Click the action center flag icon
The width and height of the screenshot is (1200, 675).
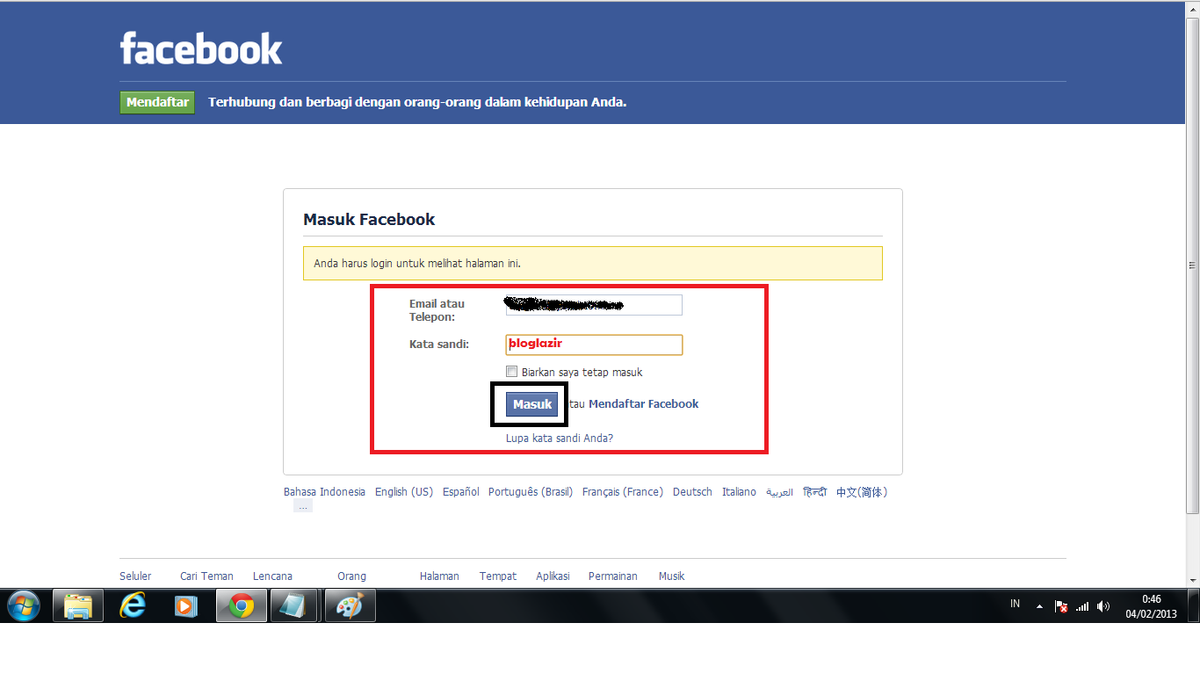click(x=1061, y=606)
